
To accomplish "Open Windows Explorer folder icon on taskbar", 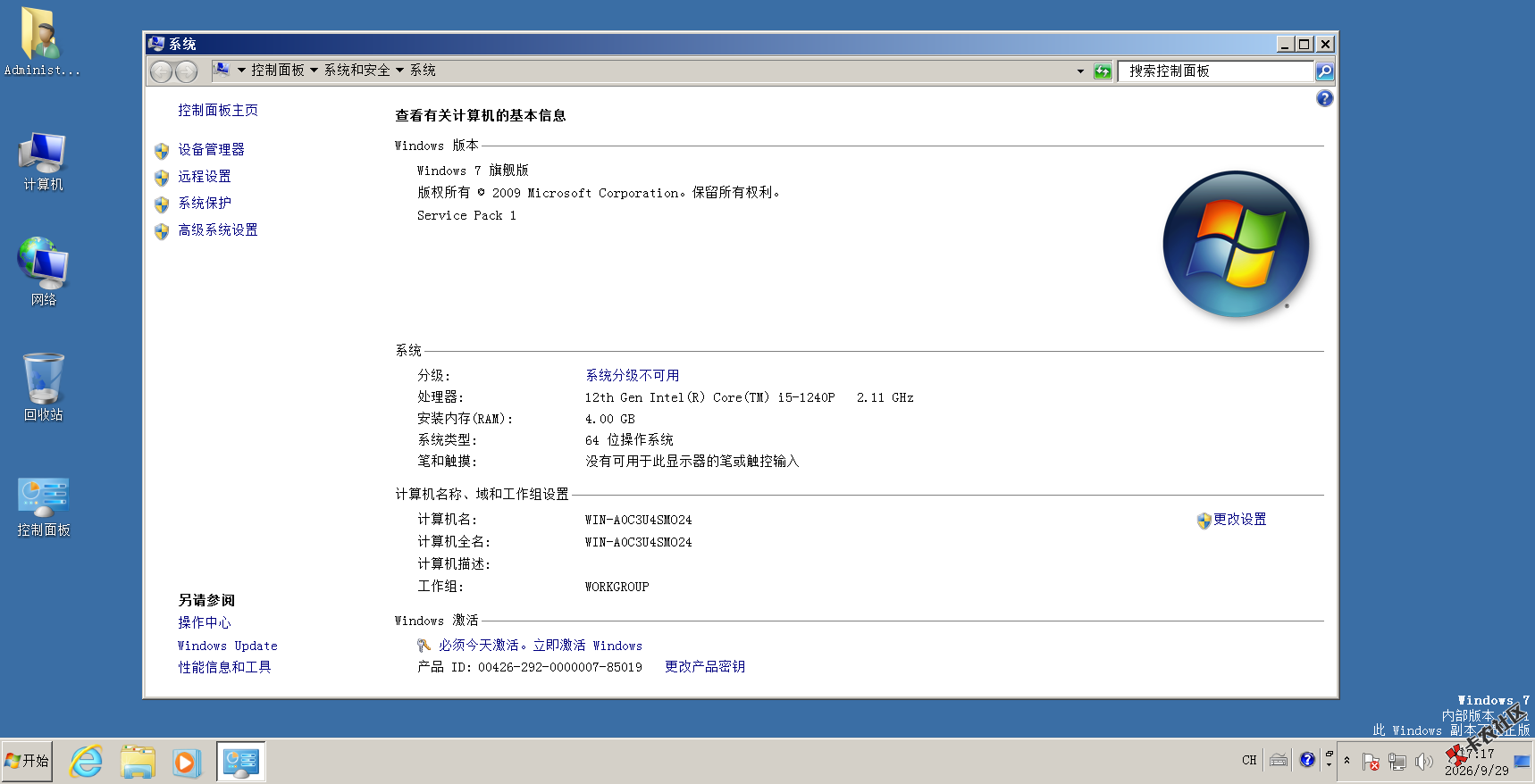I will click(138, 762).
